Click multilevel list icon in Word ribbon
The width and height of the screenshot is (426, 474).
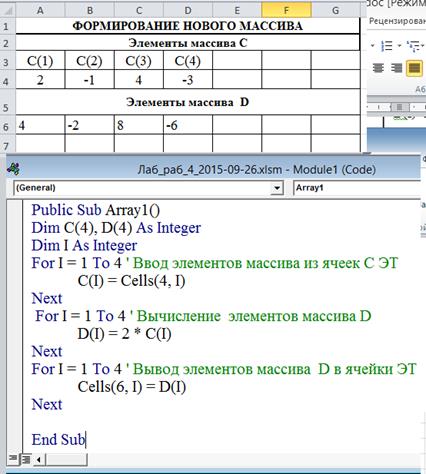pyautogui.click(x=413, y=46)
